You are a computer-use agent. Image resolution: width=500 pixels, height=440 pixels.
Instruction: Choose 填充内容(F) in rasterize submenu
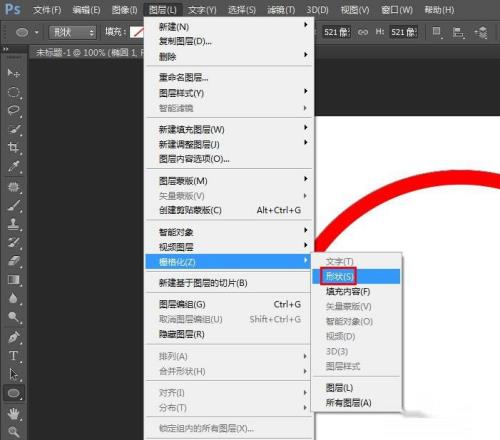(x=356, y=291)
